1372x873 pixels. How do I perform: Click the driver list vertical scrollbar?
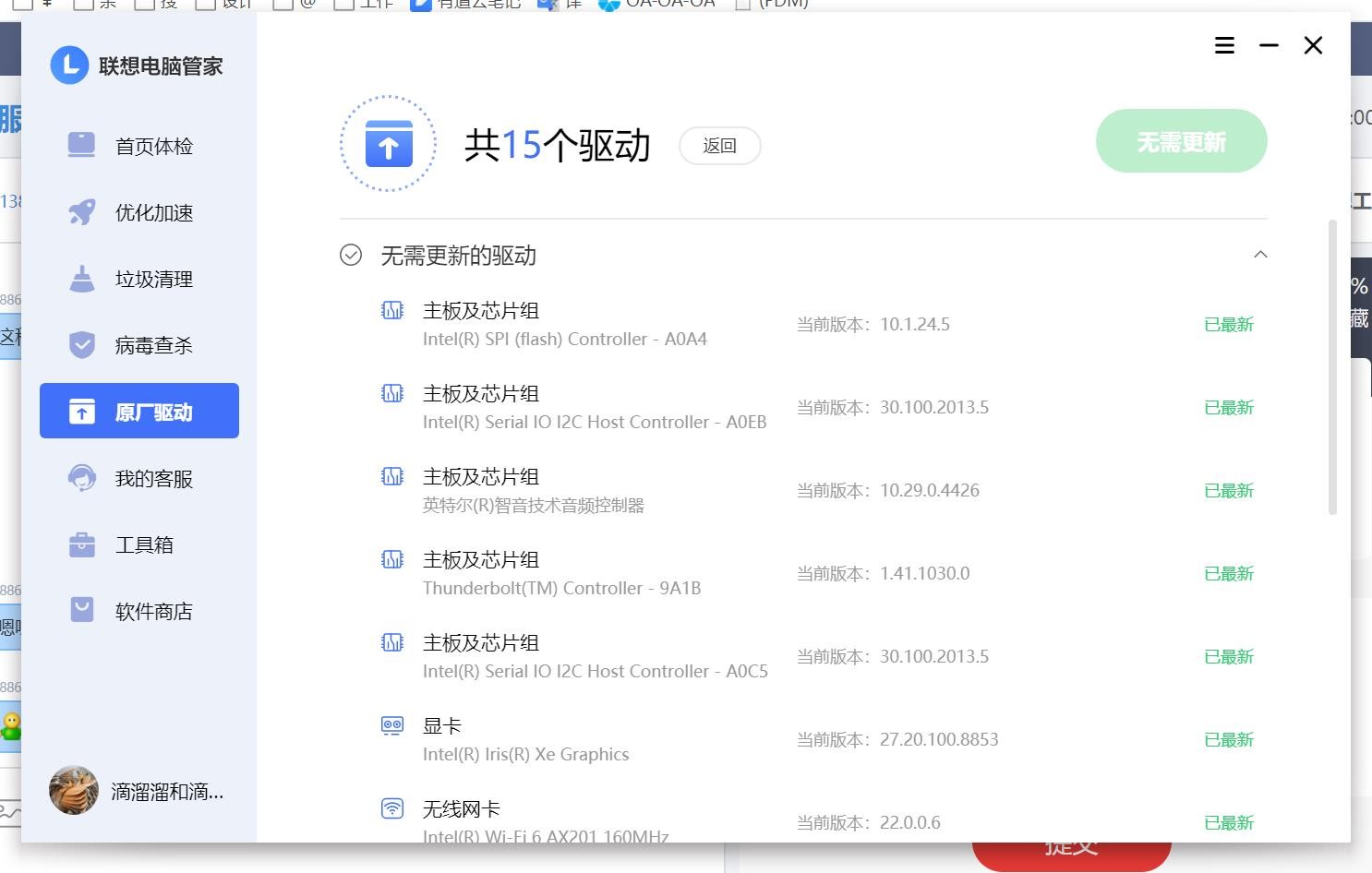click(1332, 367)
